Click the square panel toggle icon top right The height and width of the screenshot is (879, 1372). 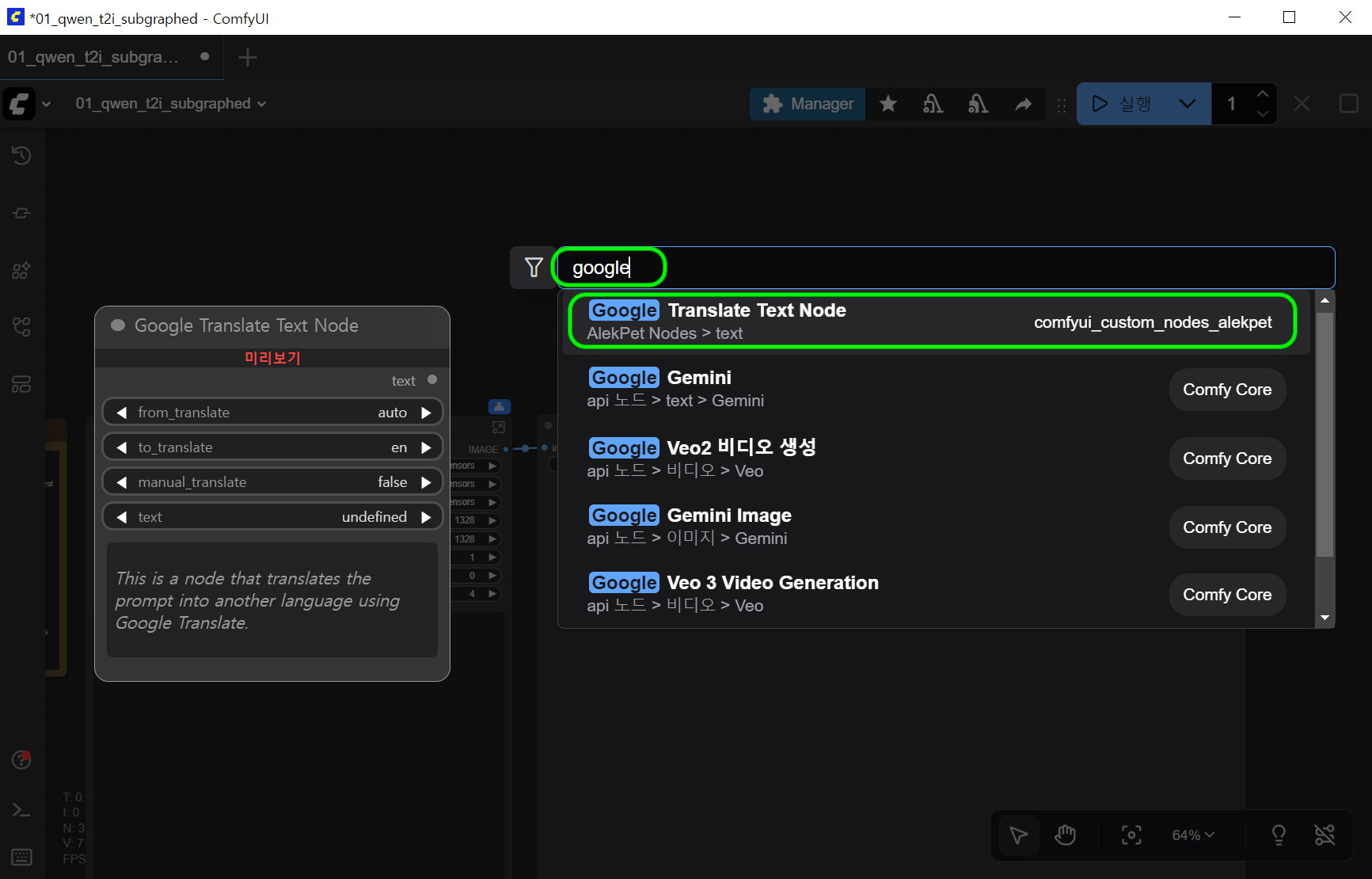click(1349, 104)
